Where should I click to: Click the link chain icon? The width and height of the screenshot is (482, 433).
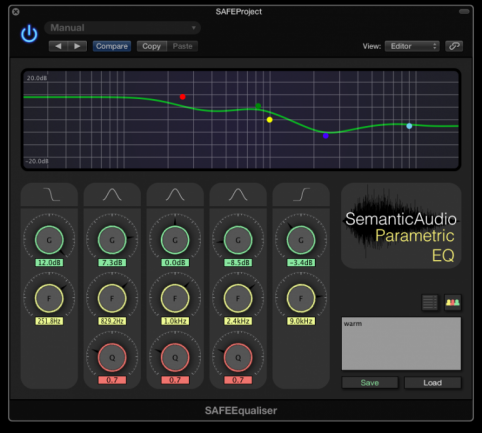(454, 46)
